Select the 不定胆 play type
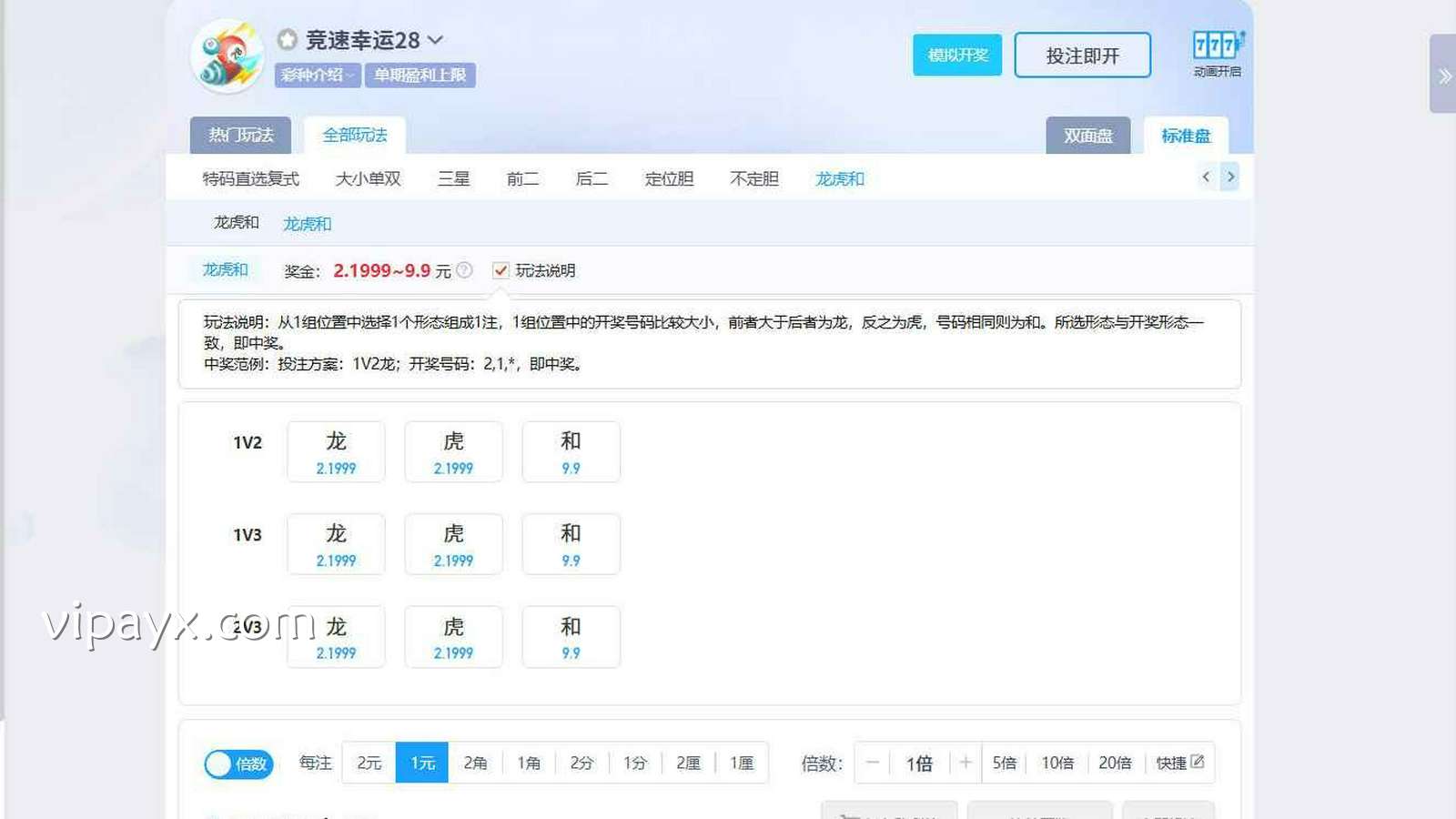The width and height of the screenshot is (1456, 819). click(x=754, y=178)
